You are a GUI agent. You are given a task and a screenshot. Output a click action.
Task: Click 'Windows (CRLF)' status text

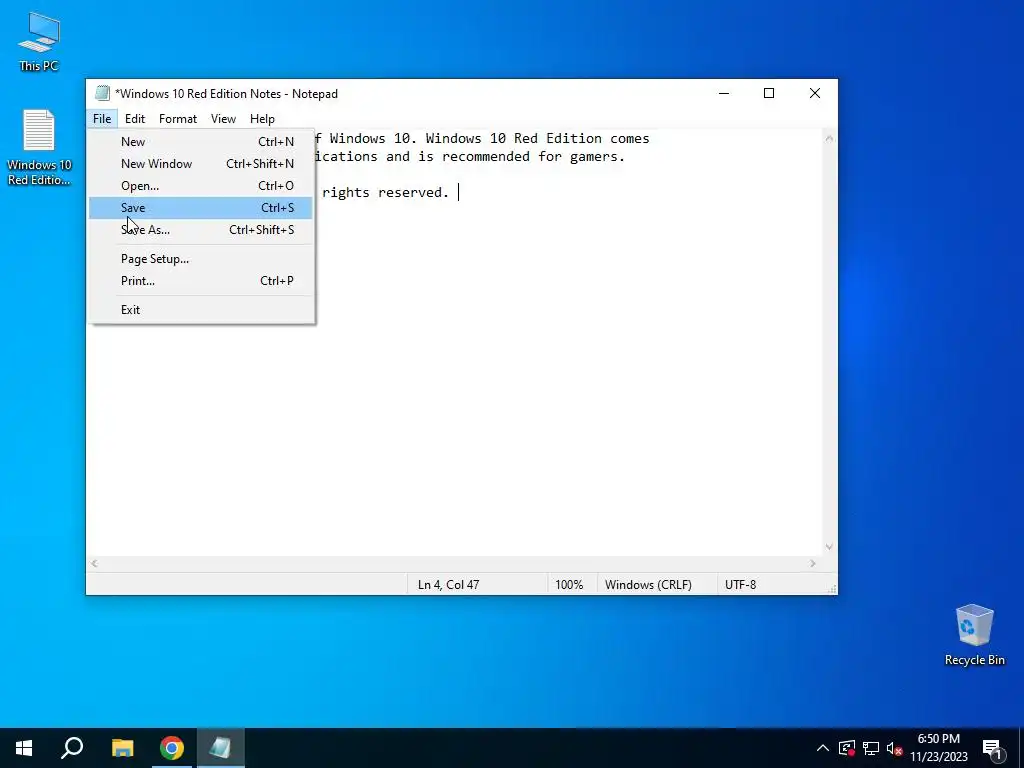(x=648, y=585)
